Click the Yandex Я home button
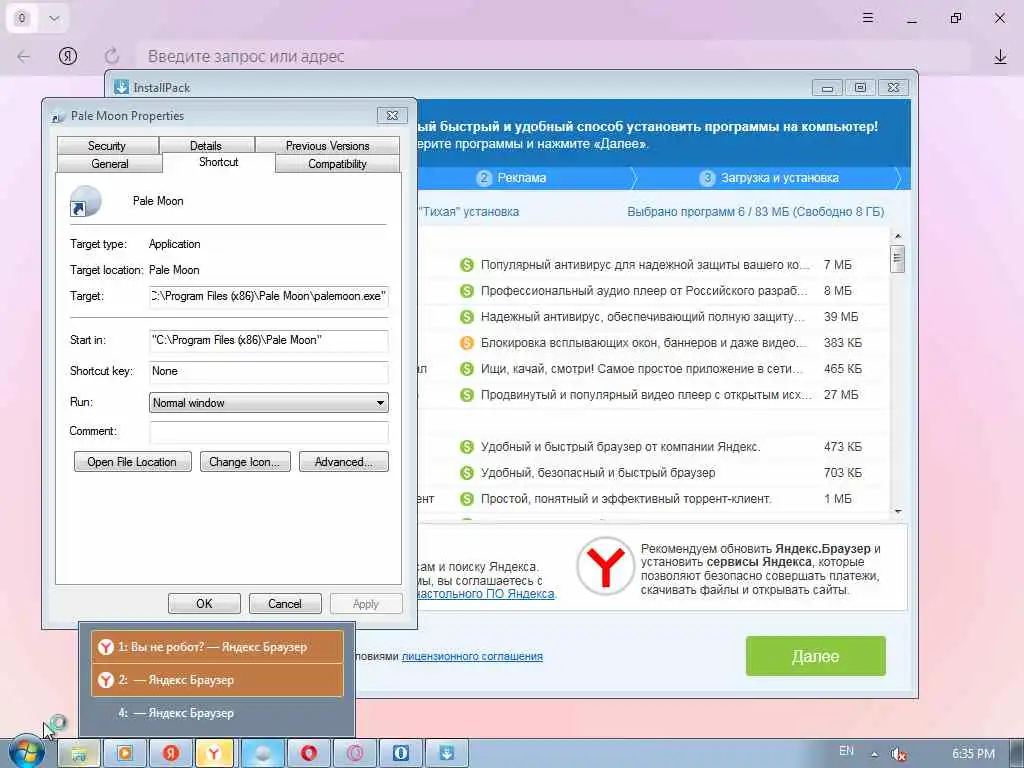1024x768 pixels. click(68, 56)
